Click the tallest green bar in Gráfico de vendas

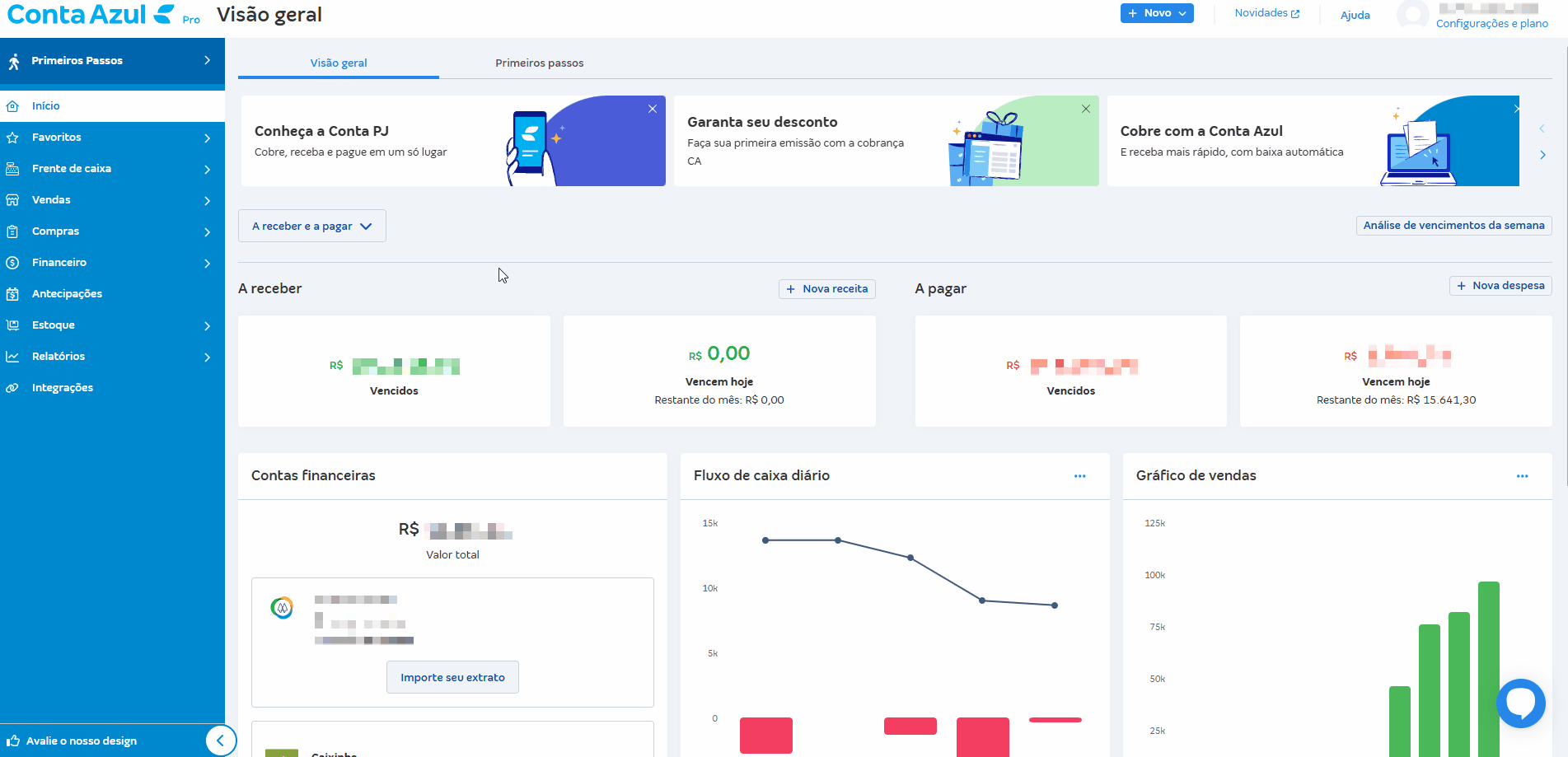click(x=1489, y=669)
